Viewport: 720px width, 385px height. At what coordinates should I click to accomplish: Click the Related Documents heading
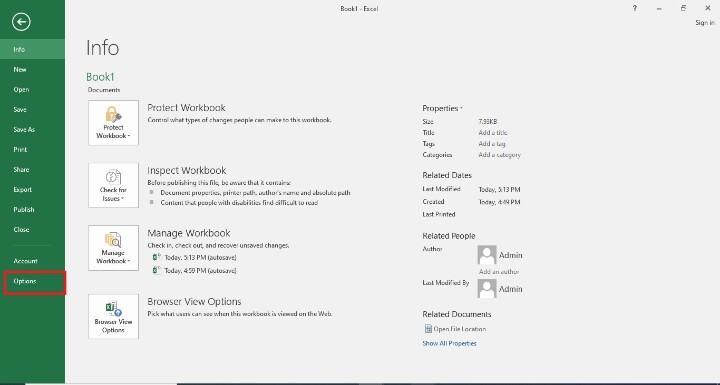tap(456, 314)
